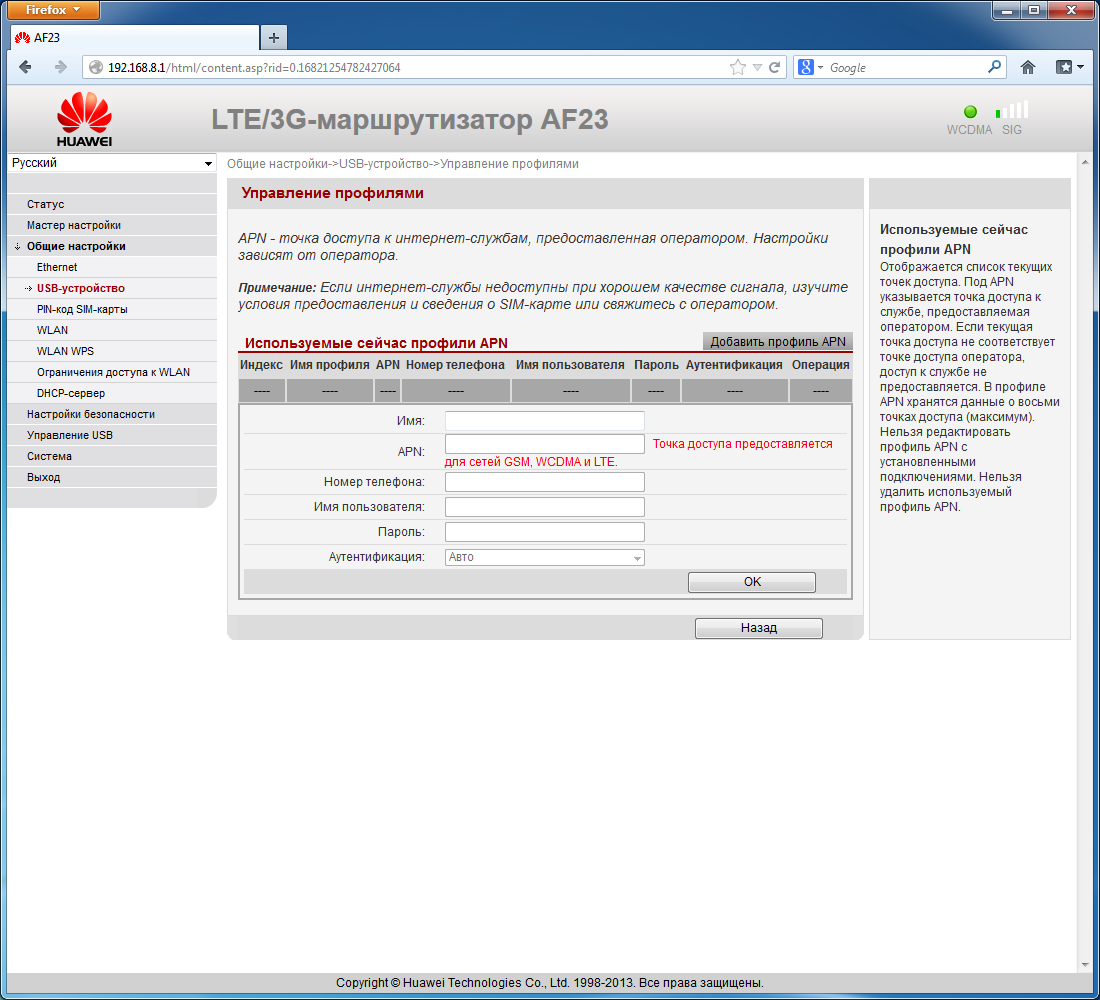The height and width of the screenshot is (1000, 1100).
Task: Open new tab with plus button
Action: pyautogui.click(x=274, y=38)
